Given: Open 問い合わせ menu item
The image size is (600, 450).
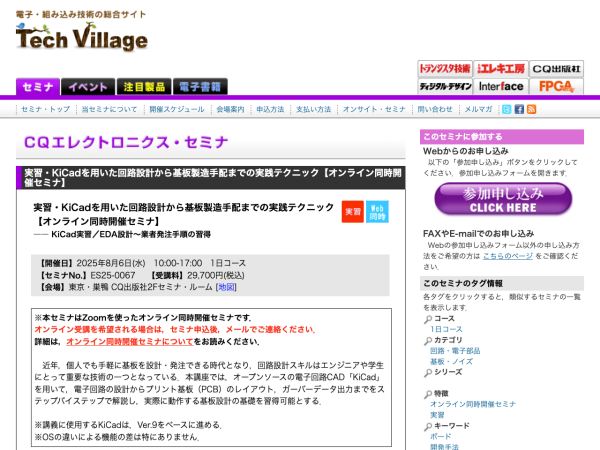Looking at the screenshot, I should coord(435,109).
